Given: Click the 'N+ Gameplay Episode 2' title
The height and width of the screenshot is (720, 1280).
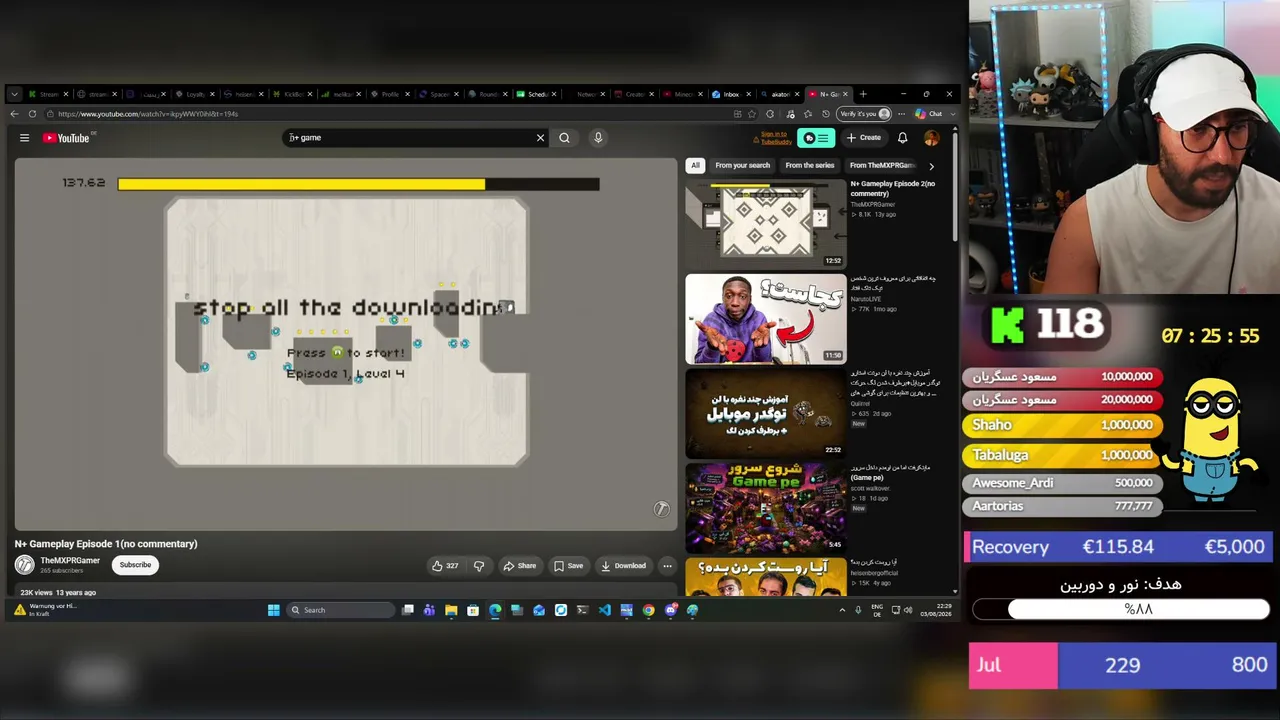Looking at the screenshot, I should coord(893,189).
